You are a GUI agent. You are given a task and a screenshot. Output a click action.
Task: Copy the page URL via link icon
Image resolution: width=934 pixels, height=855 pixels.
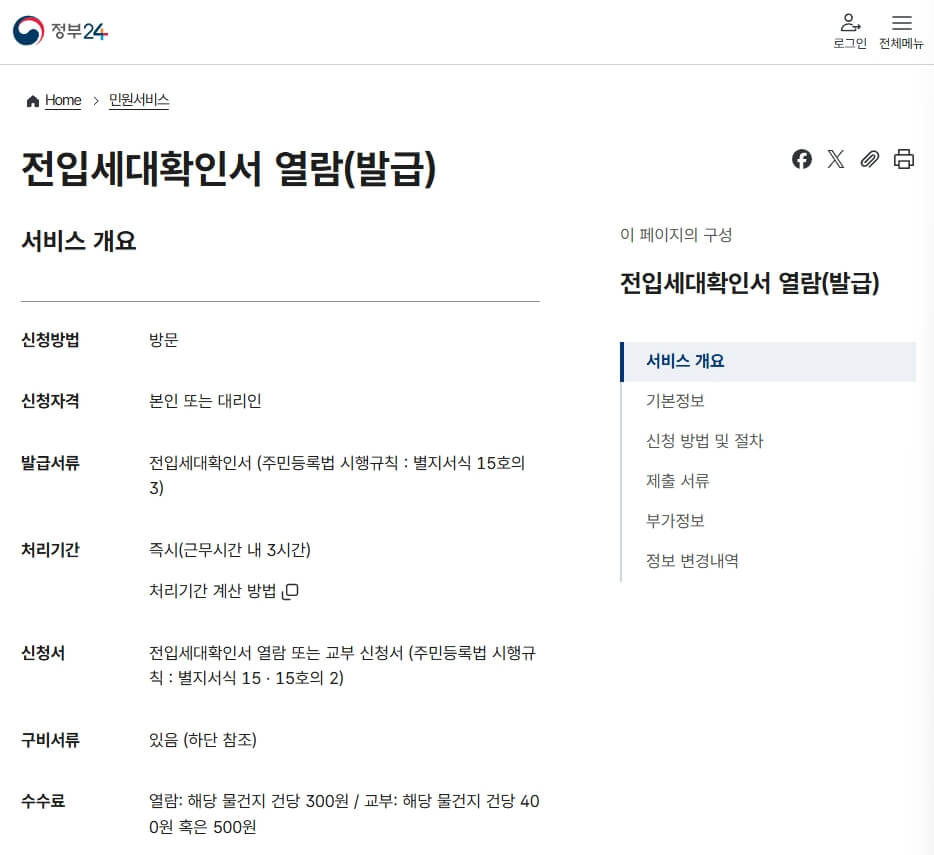coord(868,159)
